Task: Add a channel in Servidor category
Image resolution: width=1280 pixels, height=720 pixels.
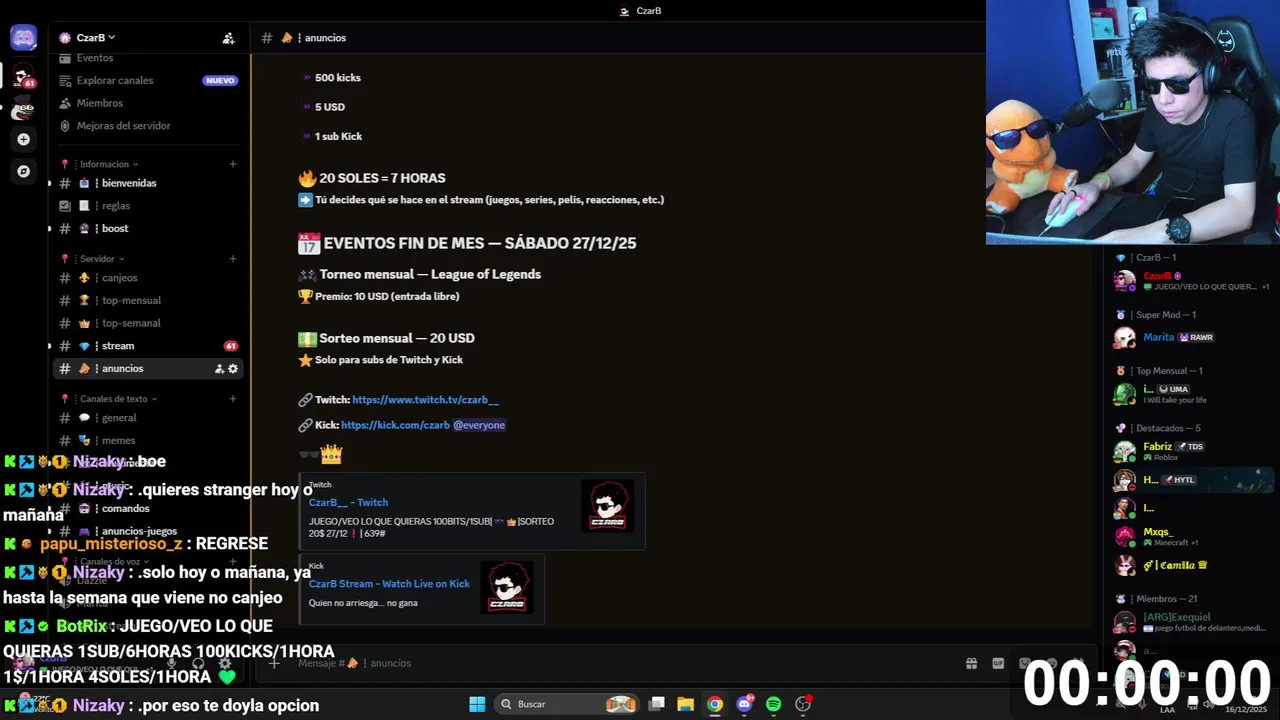Action: coord(233,259)
